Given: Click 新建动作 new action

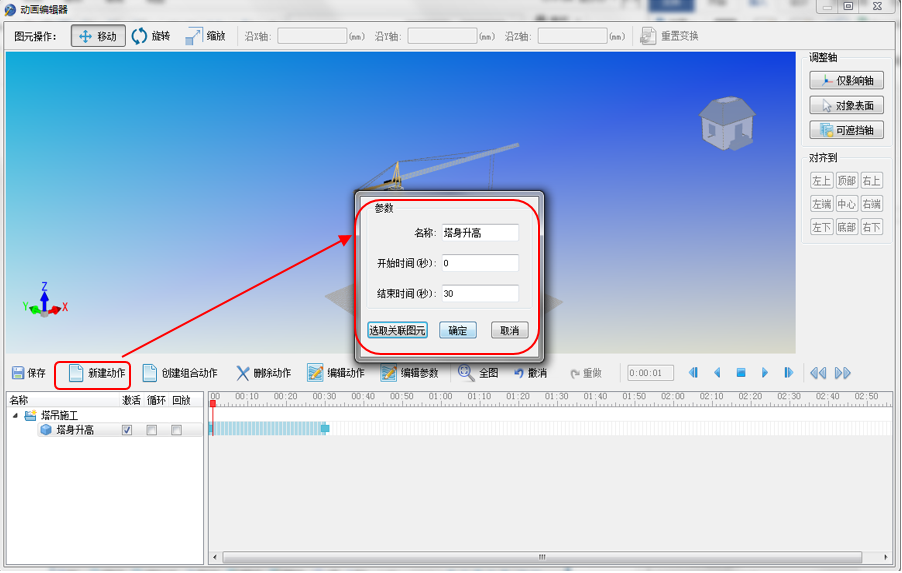Looking at the screenshot, I should pos(96,373).
